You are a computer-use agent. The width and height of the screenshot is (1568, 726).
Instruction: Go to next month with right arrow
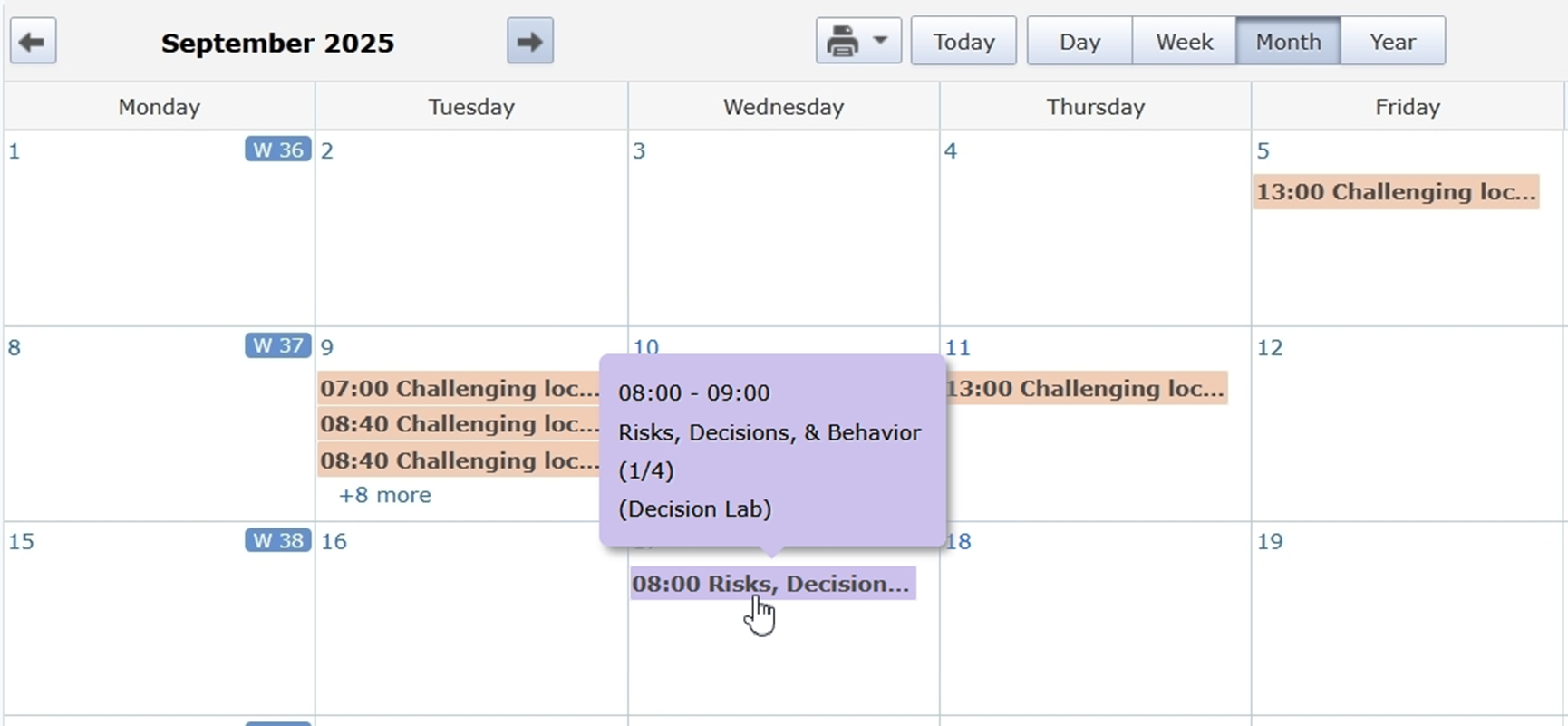530,42
